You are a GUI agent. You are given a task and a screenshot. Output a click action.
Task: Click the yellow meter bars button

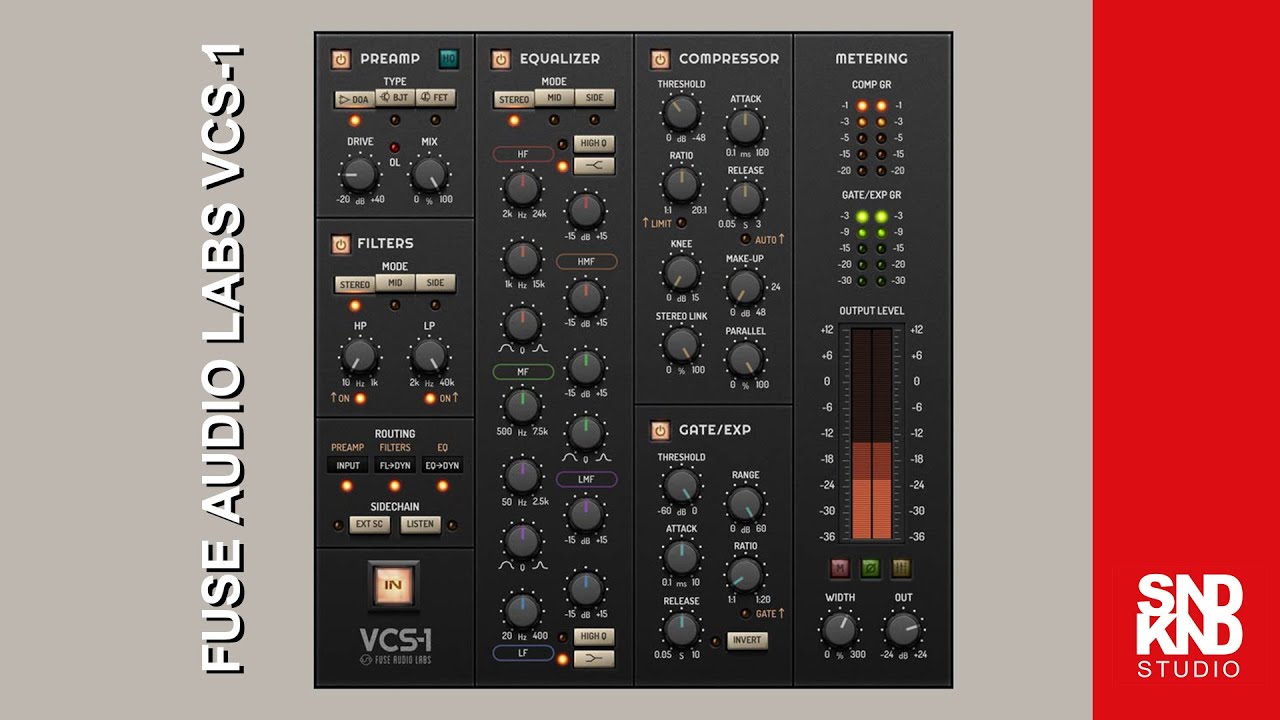tap(901, 568)
